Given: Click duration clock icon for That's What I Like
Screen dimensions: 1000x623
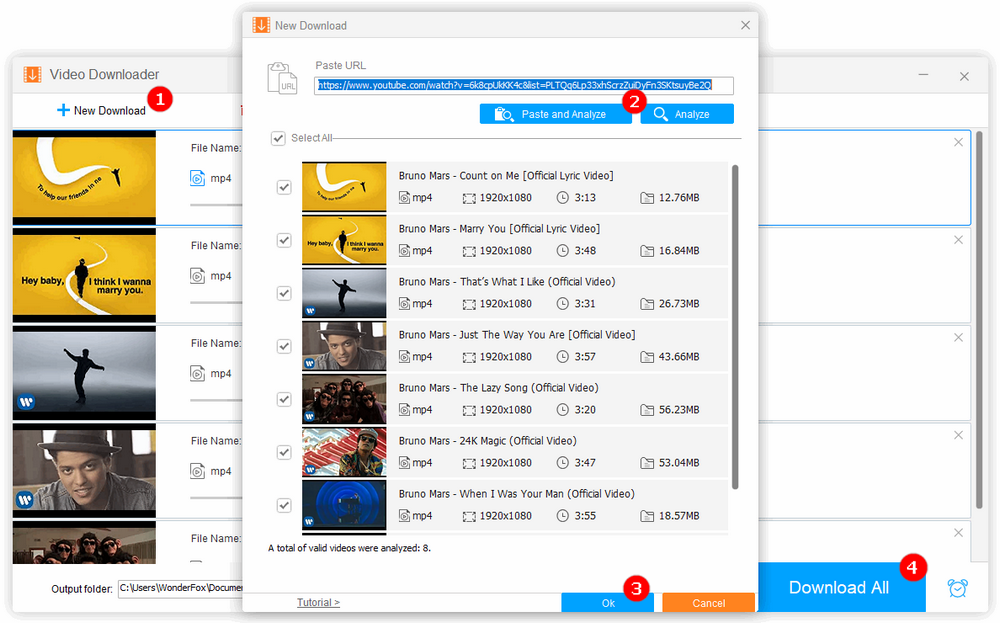Looking at the screenshot, I should point(562,304).
